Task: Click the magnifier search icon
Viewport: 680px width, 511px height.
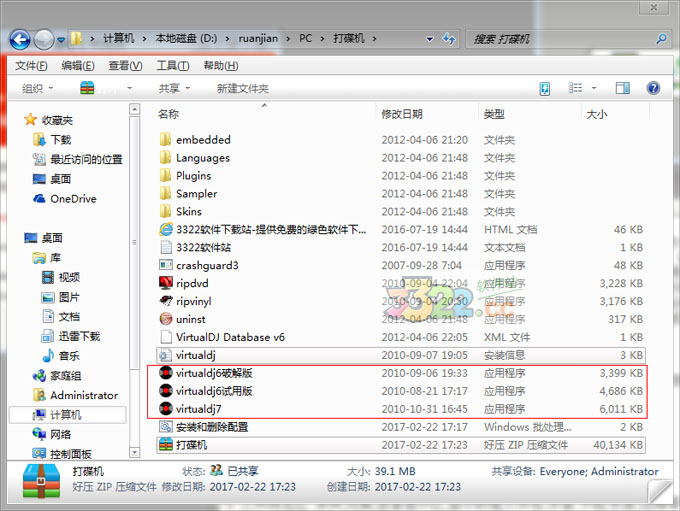Action: [x=662, y=39]
